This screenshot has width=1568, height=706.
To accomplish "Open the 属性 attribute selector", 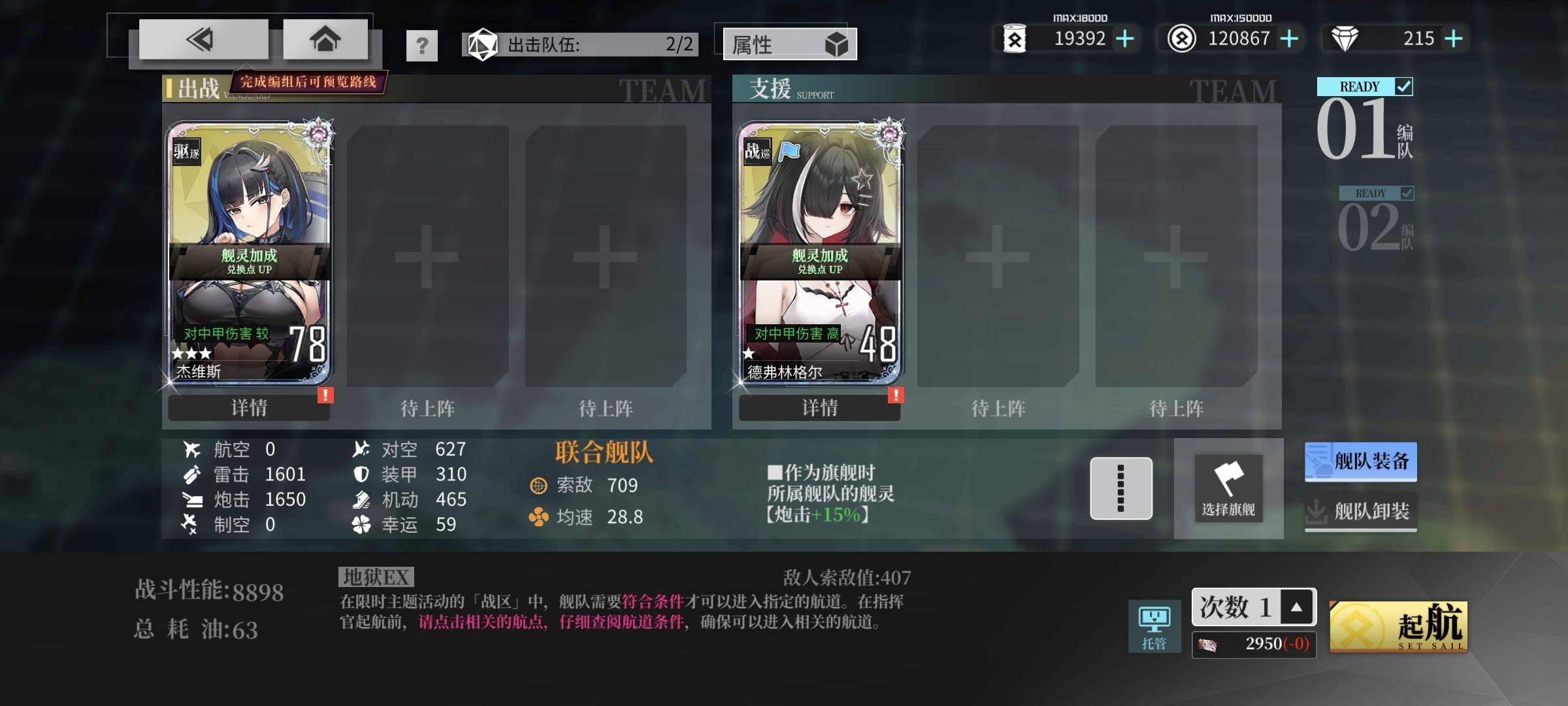I will click(790, 44).
